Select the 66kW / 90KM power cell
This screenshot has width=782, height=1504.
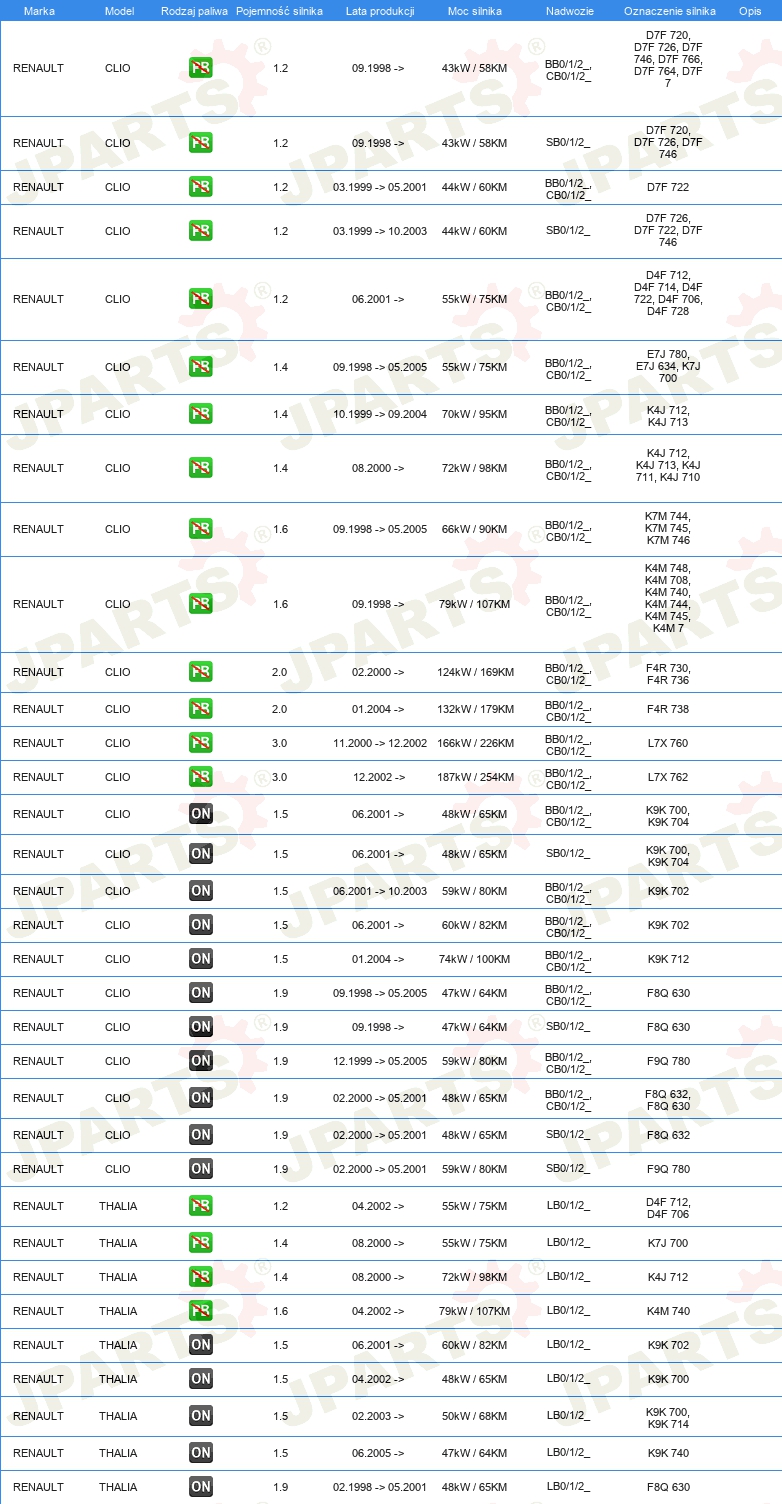point(475,529)
